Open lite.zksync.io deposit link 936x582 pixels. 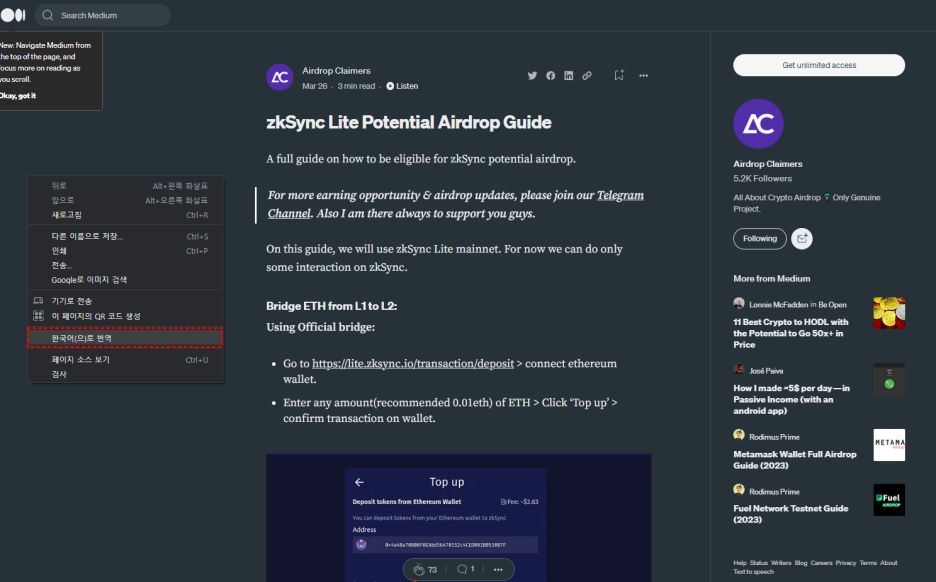(413, 364)
